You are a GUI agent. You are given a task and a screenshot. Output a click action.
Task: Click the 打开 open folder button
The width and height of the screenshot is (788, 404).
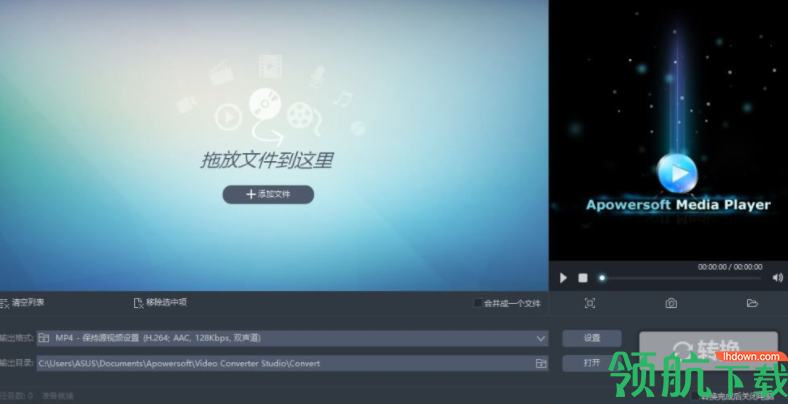click(592, 363)
